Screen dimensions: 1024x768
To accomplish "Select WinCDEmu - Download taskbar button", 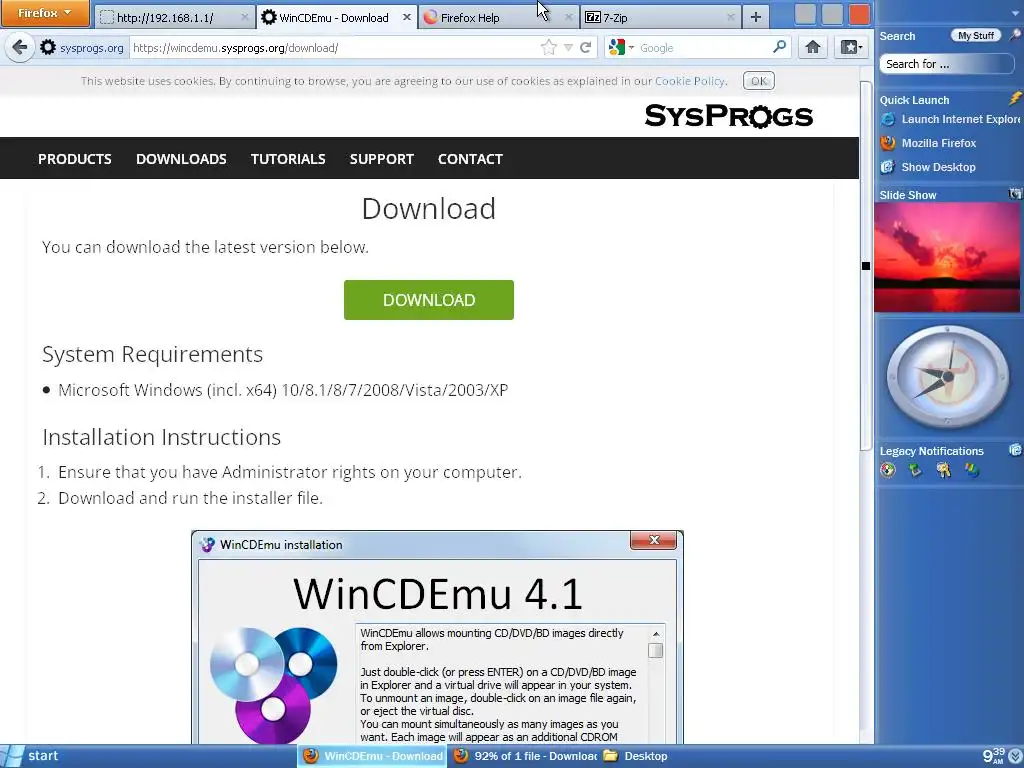I will [372, 756].
